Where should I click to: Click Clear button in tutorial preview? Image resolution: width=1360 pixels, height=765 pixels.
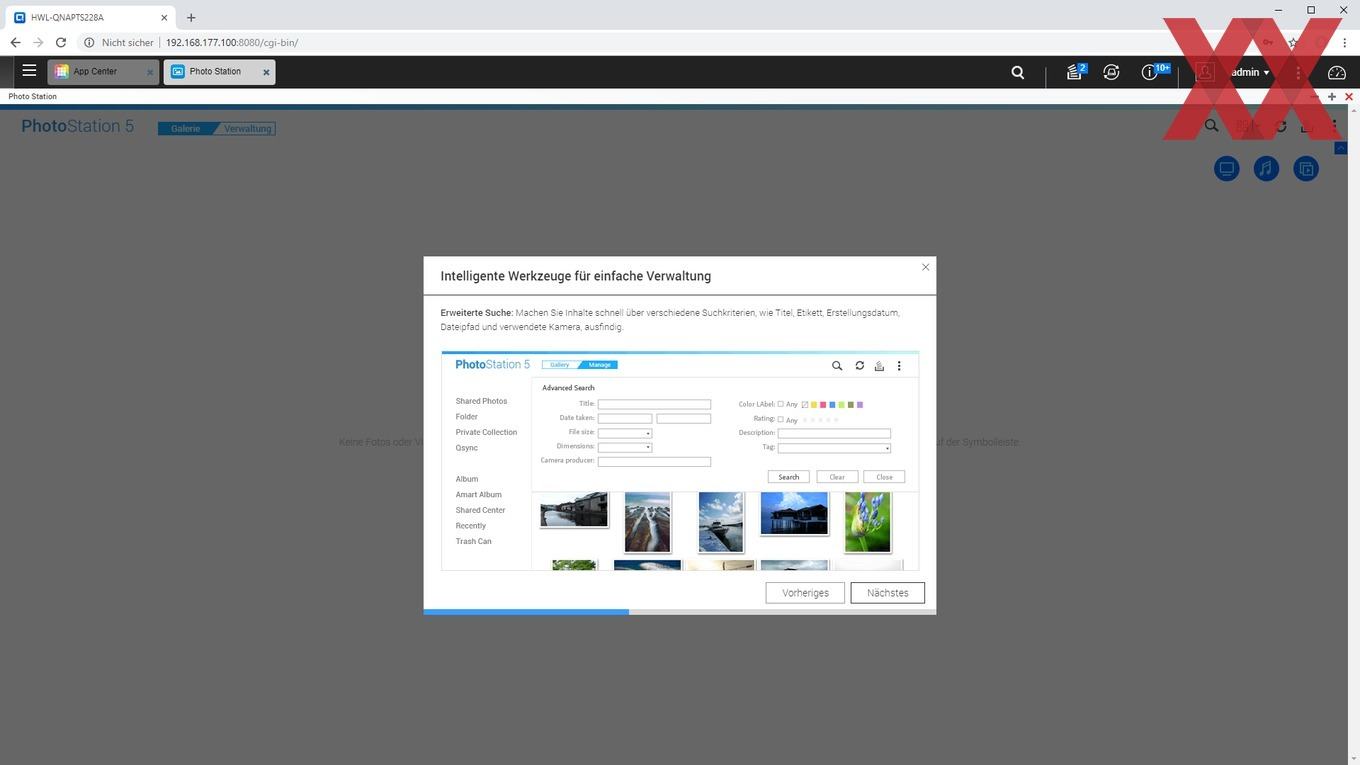click(x=837, y=477)
